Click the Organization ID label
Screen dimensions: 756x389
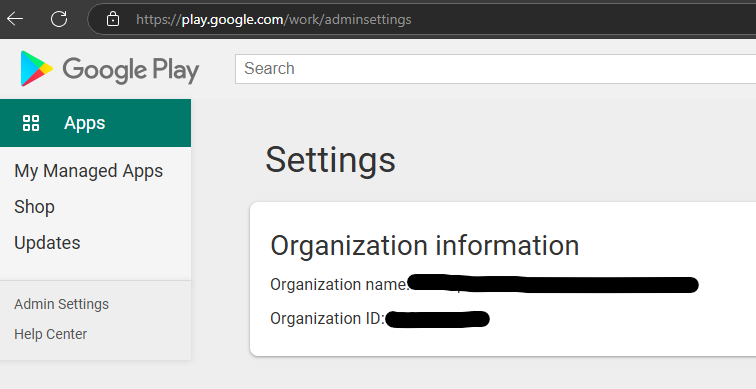pos(327,319)
